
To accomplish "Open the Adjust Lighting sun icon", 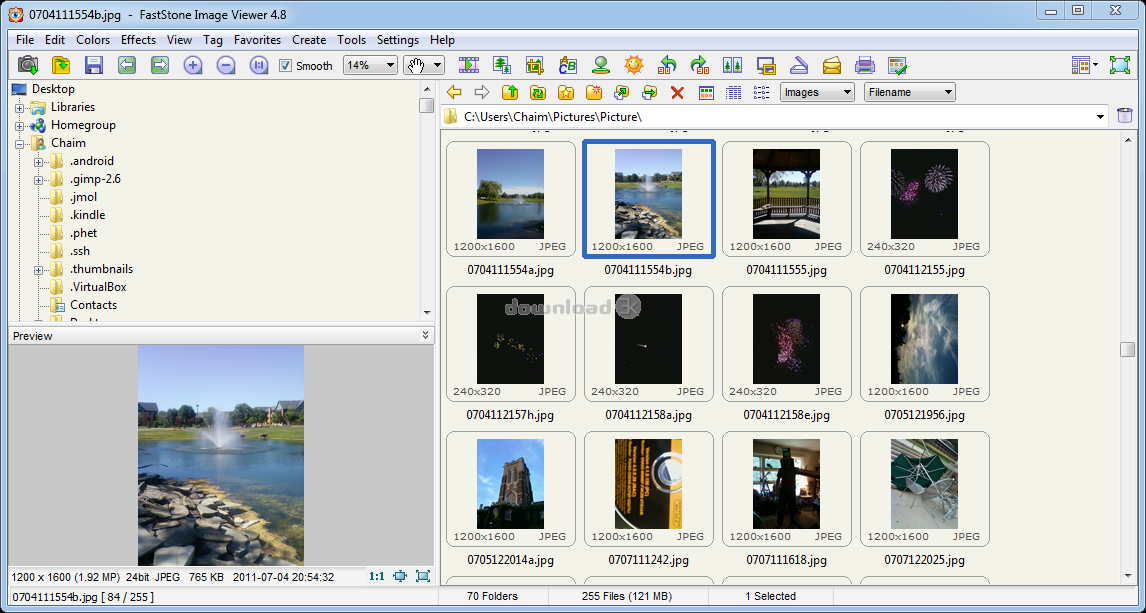I will [x=634, y=65].
